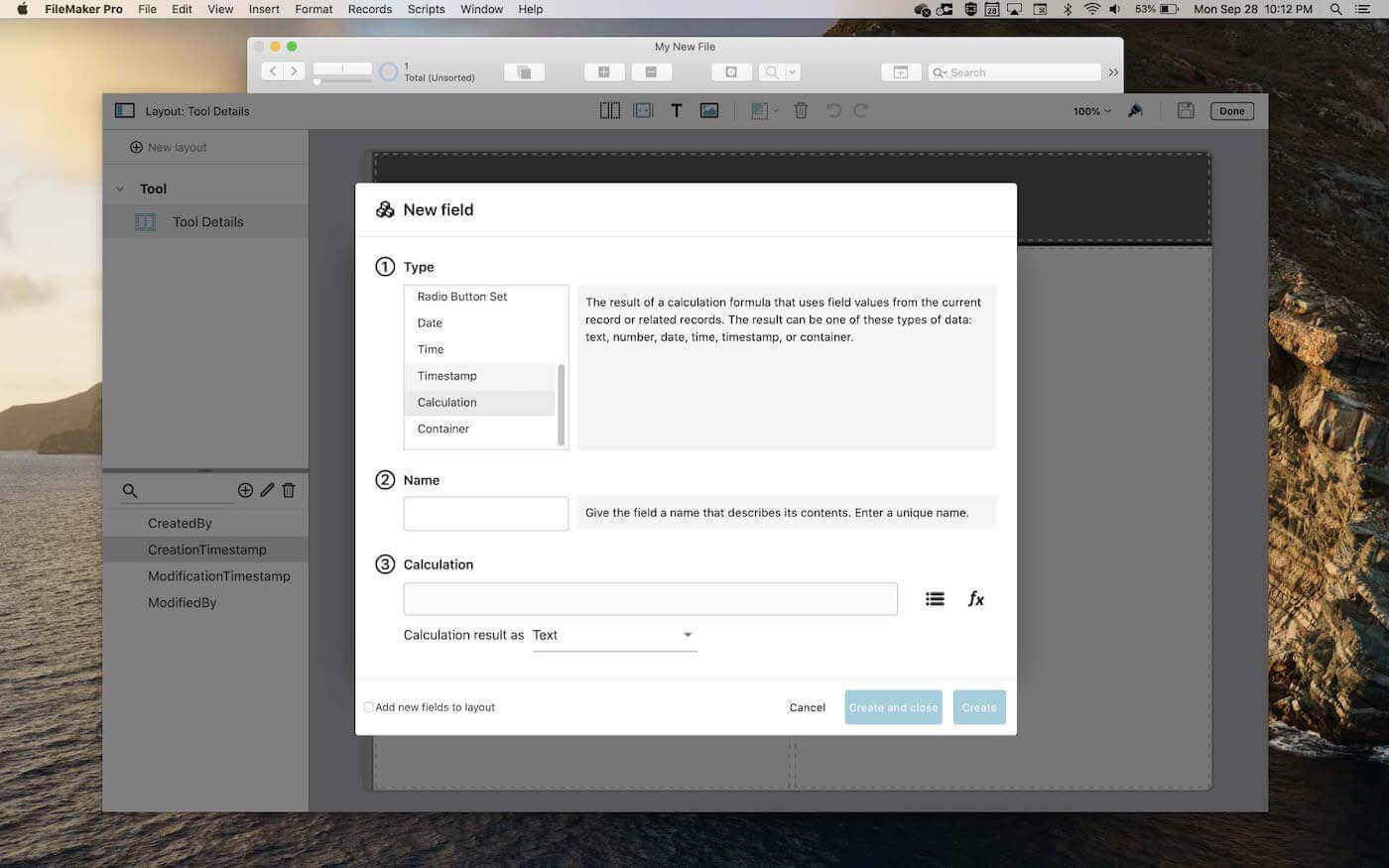Click the search magnifier in fields panel
Viewport: 1389px width, 868px height.
point(130,491)
